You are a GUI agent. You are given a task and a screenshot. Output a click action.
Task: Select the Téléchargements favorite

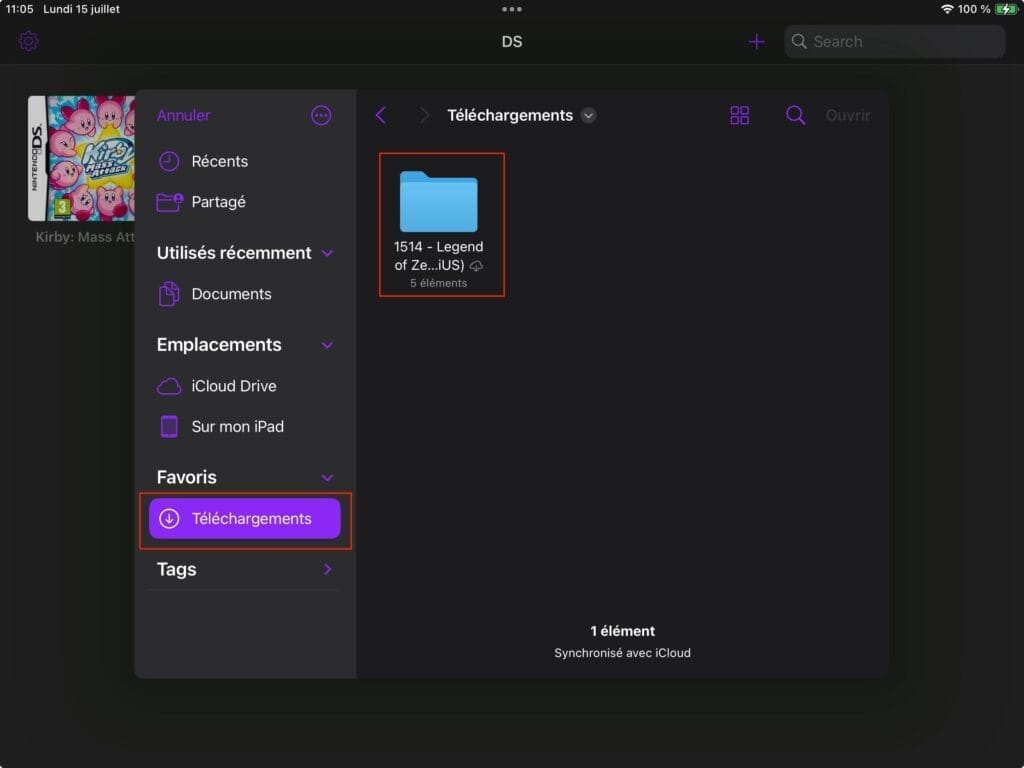point(245,518)
